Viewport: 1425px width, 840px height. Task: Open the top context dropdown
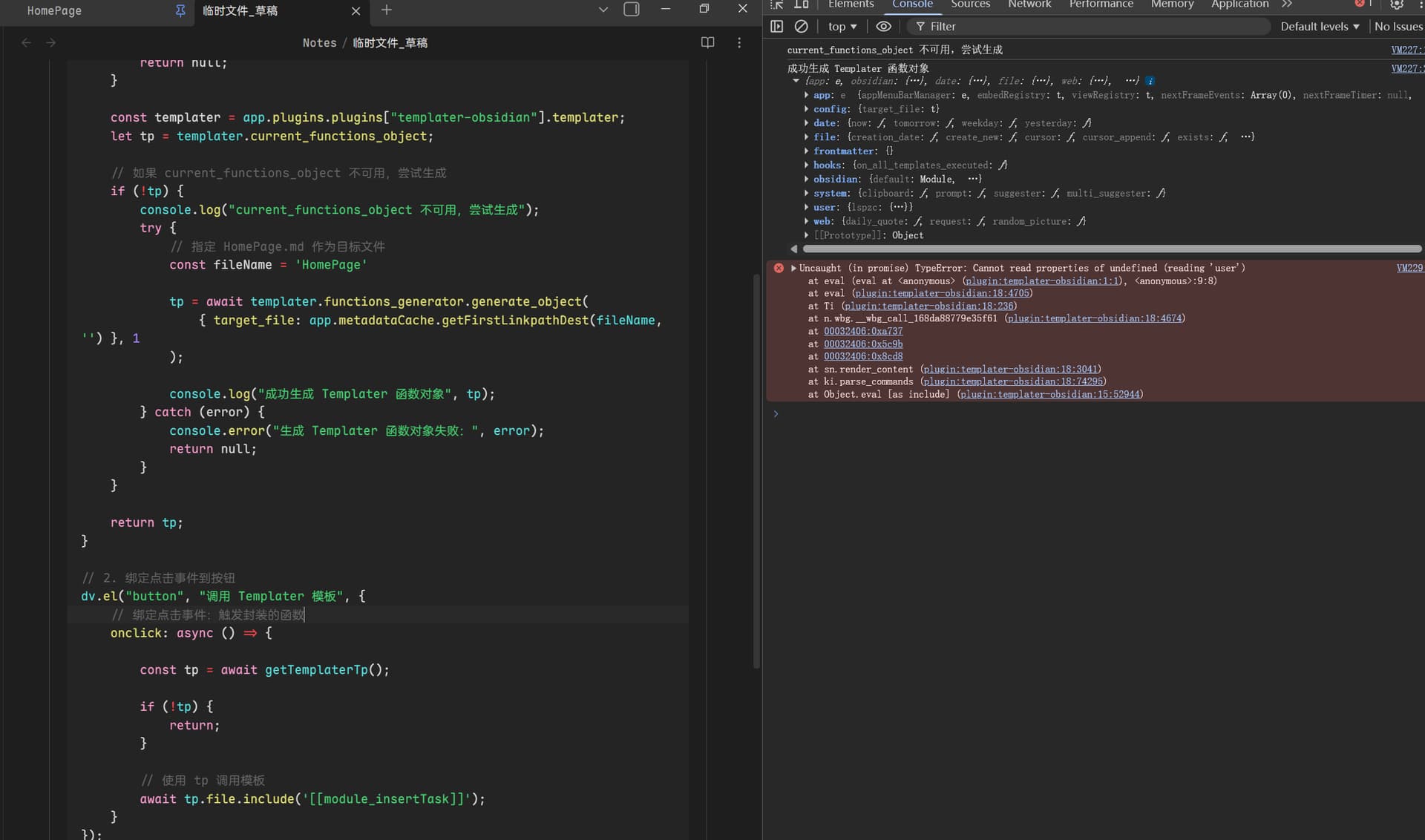842,26
